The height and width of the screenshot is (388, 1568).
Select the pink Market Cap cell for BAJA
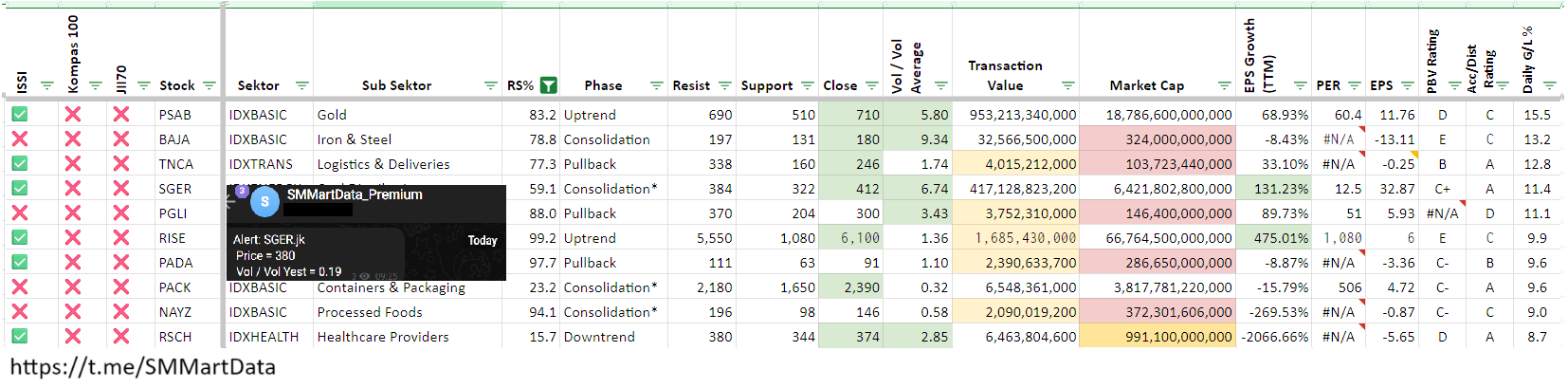pos(1158,139)
